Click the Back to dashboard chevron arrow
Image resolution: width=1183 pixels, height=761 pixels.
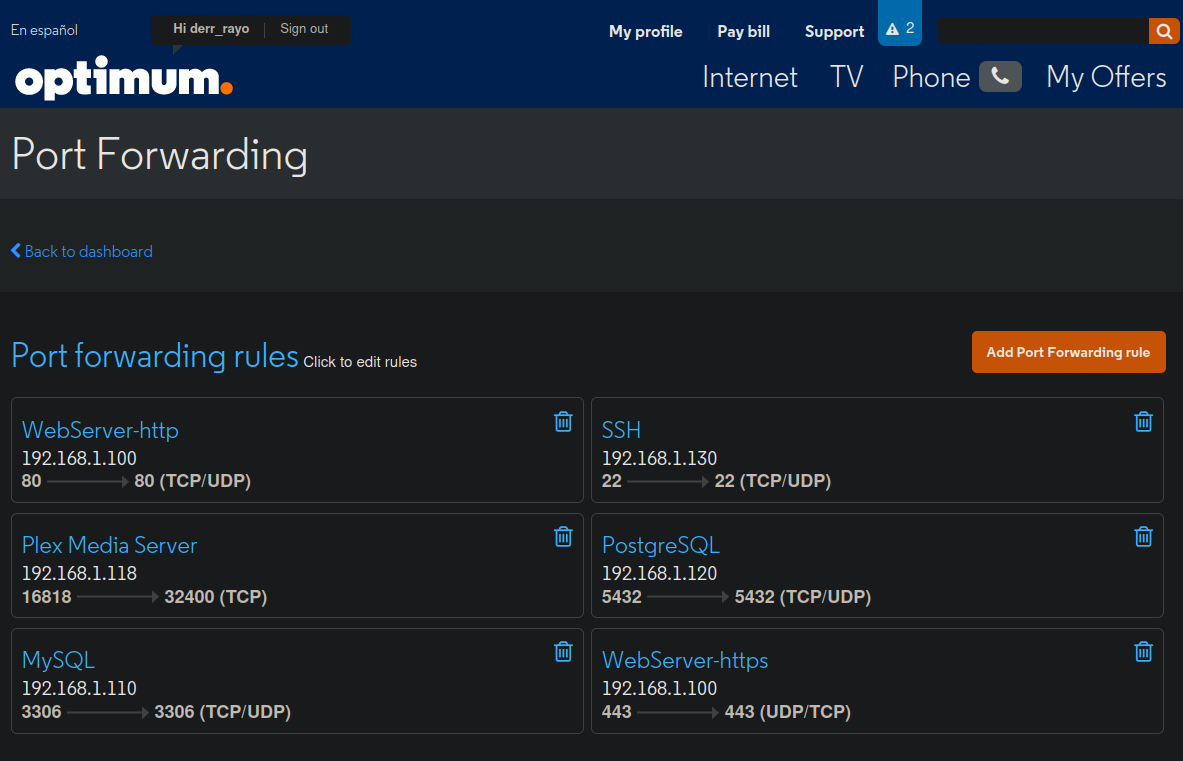pos(16,250)
